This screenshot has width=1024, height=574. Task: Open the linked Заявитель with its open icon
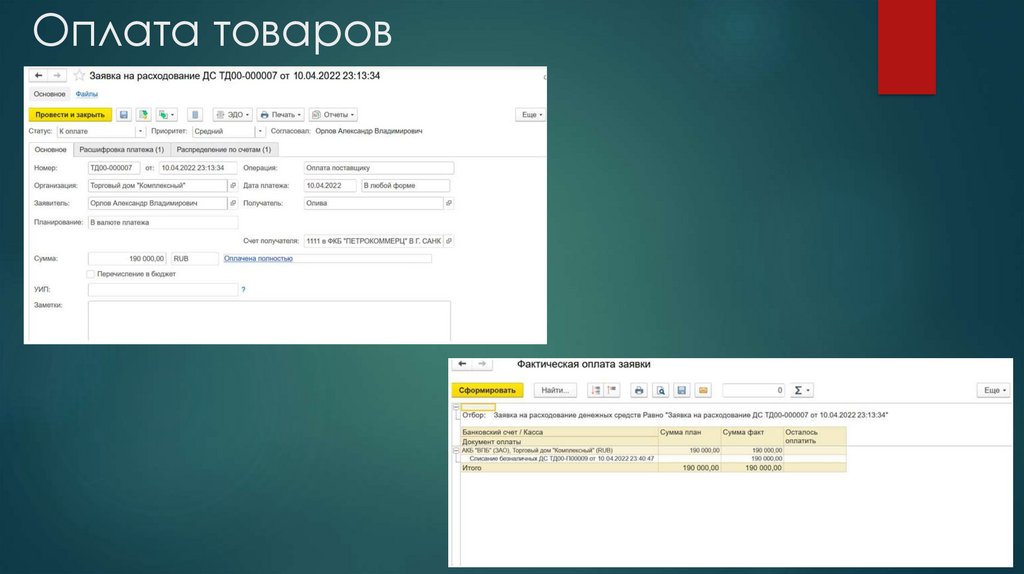point(233,203)
